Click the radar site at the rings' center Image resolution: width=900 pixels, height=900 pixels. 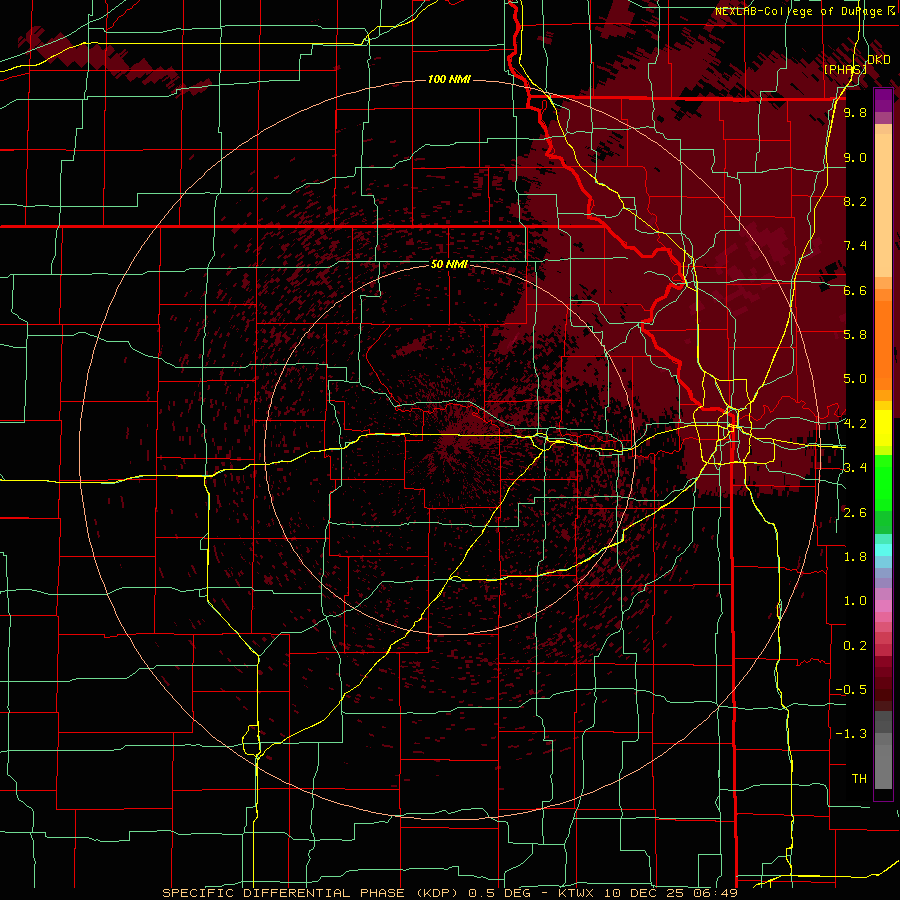[x=449, y=449]
